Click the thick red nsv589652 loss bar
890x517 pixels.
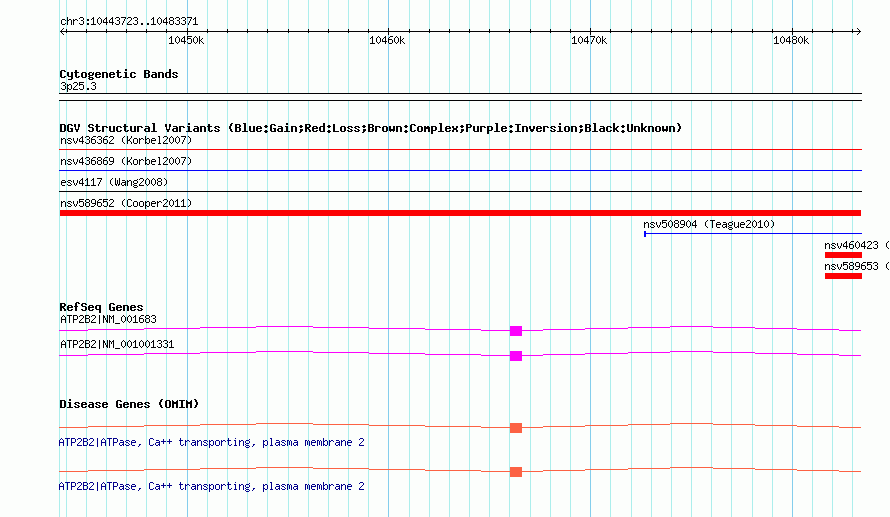[x=460, y=213]
